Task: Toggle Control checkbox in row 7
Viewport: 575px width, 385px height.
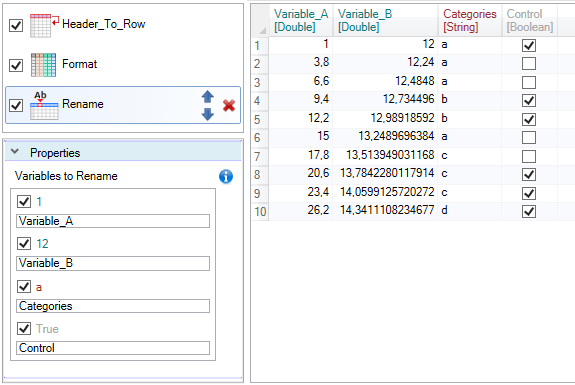Action: (x=529, y=156)
